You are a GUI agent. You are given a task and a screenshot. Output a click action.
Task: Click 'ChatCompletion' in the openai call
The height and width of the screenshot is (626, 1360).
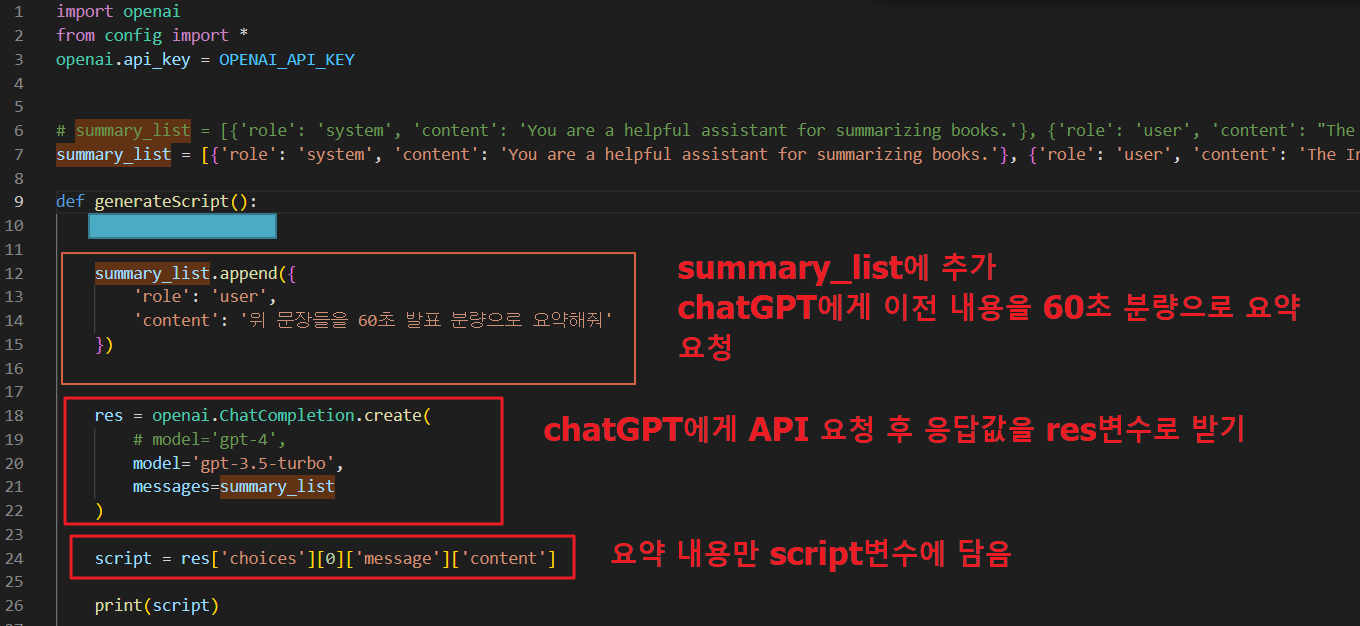[x=287, y=415]
